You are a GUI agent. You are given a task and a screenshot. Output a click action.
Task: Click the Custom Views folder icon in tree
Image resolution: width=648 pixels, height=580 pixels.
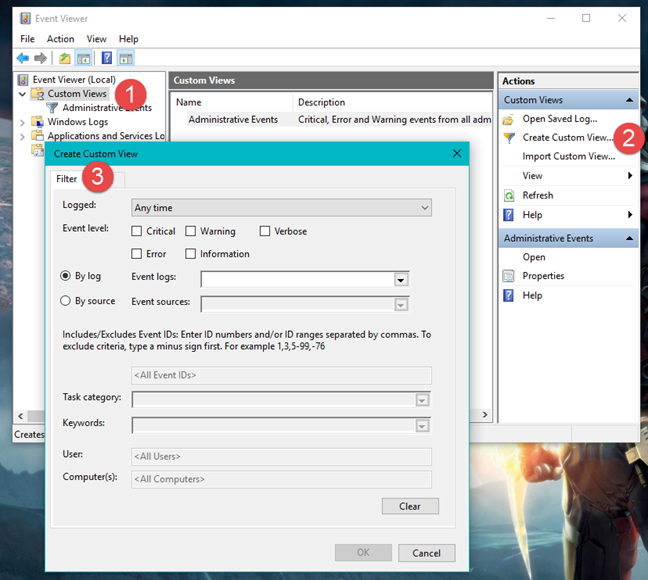tap(38, 94)
